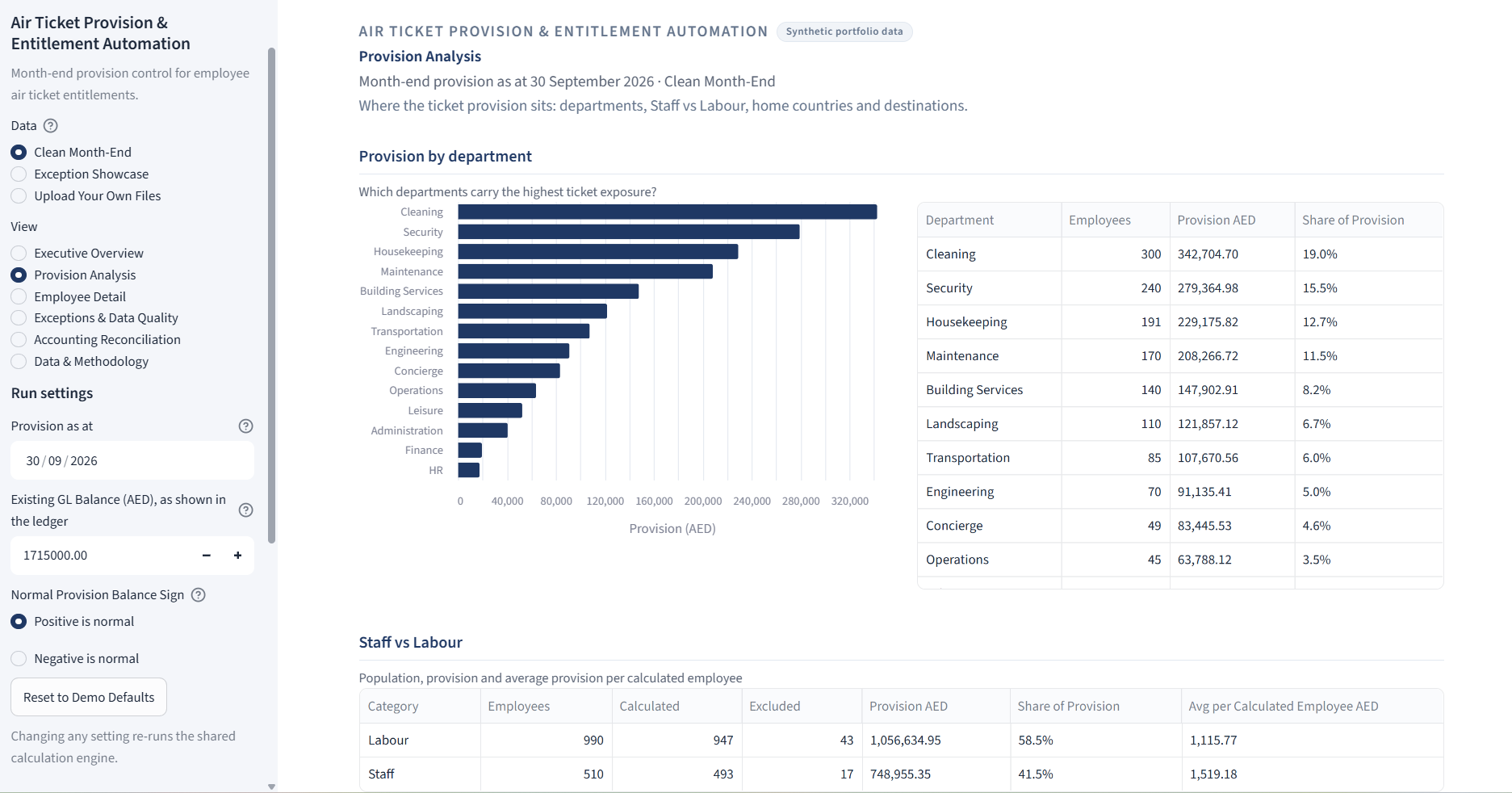1512x793 pixels.
Task: Choose Upload Your Own Files option
Action: tap(86, 196)
